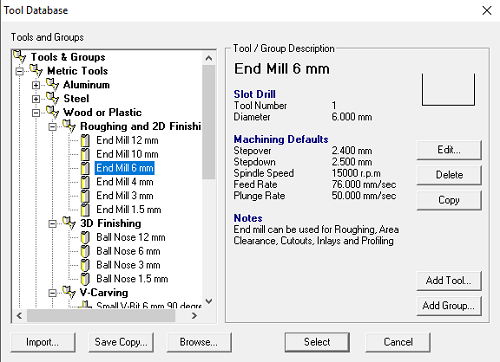Click the tree's horizontal scrollbar left arrow
The image size is (500, 362).
(x=19, y=315)
